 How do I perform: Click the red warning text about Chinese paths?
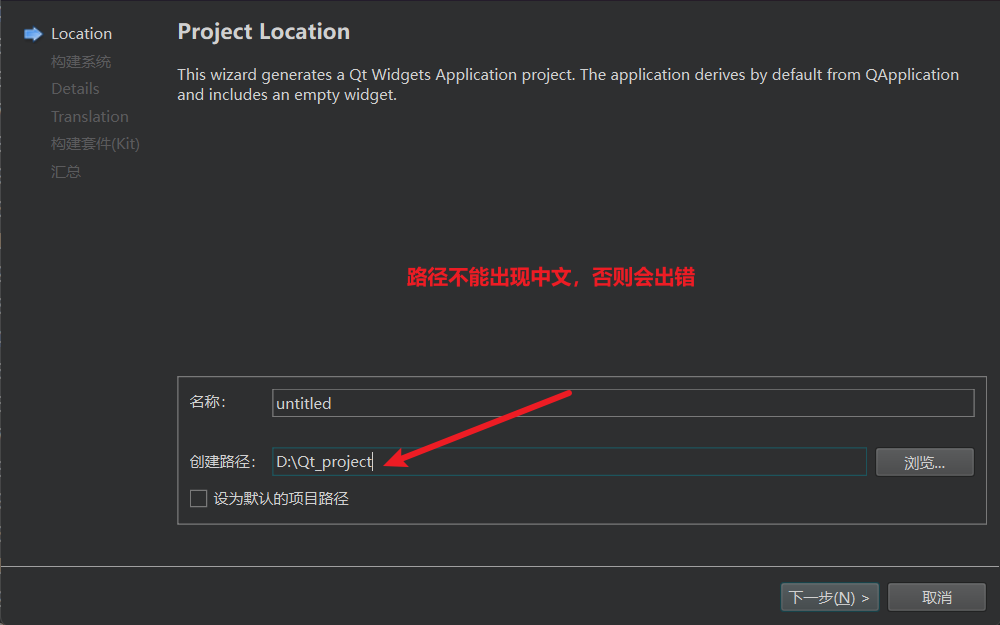tap(552, 277)
